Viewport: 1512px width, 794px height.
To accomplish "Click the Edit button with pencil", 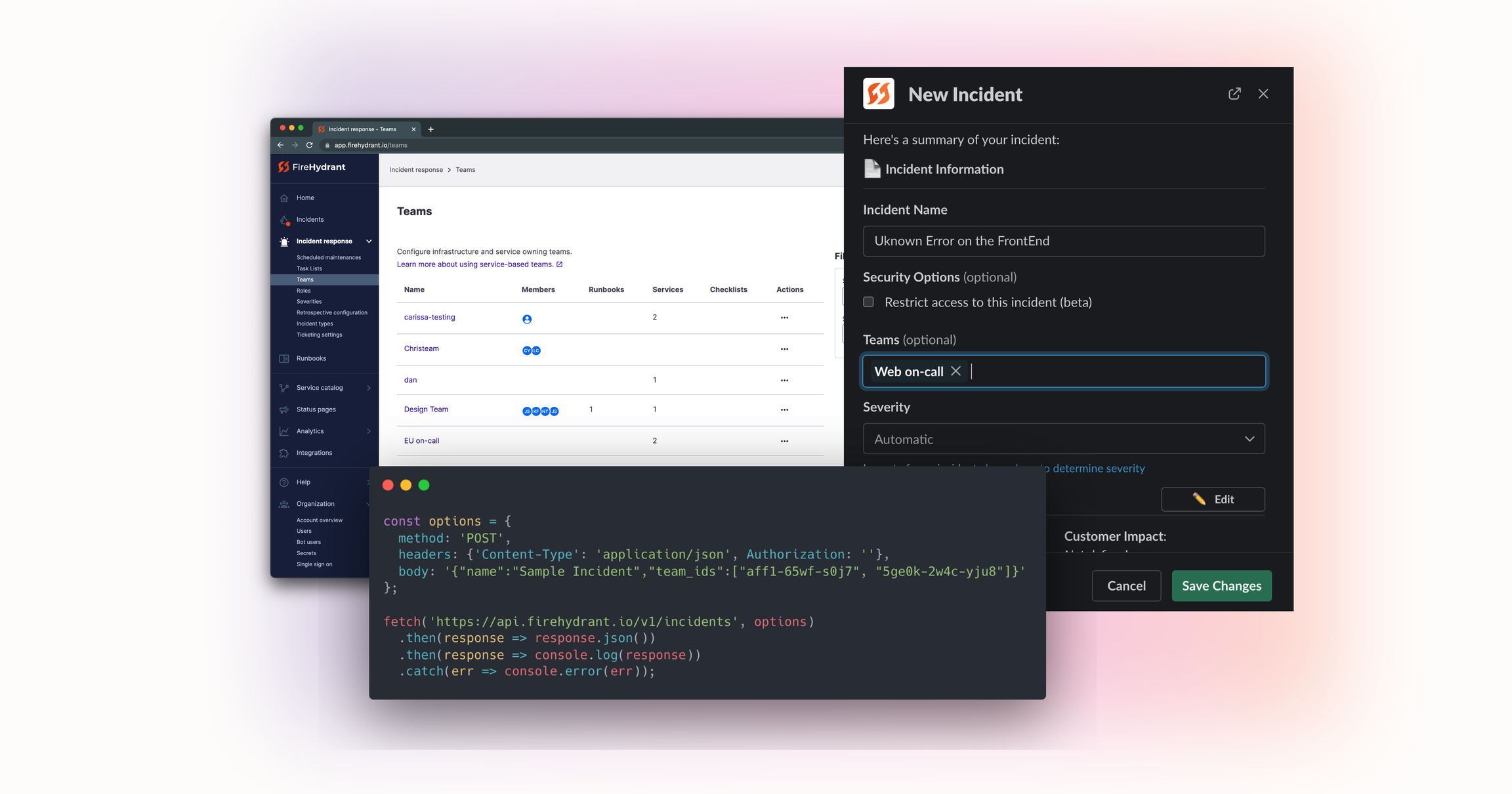I will pyautogui.click(x=1213, y=499).
